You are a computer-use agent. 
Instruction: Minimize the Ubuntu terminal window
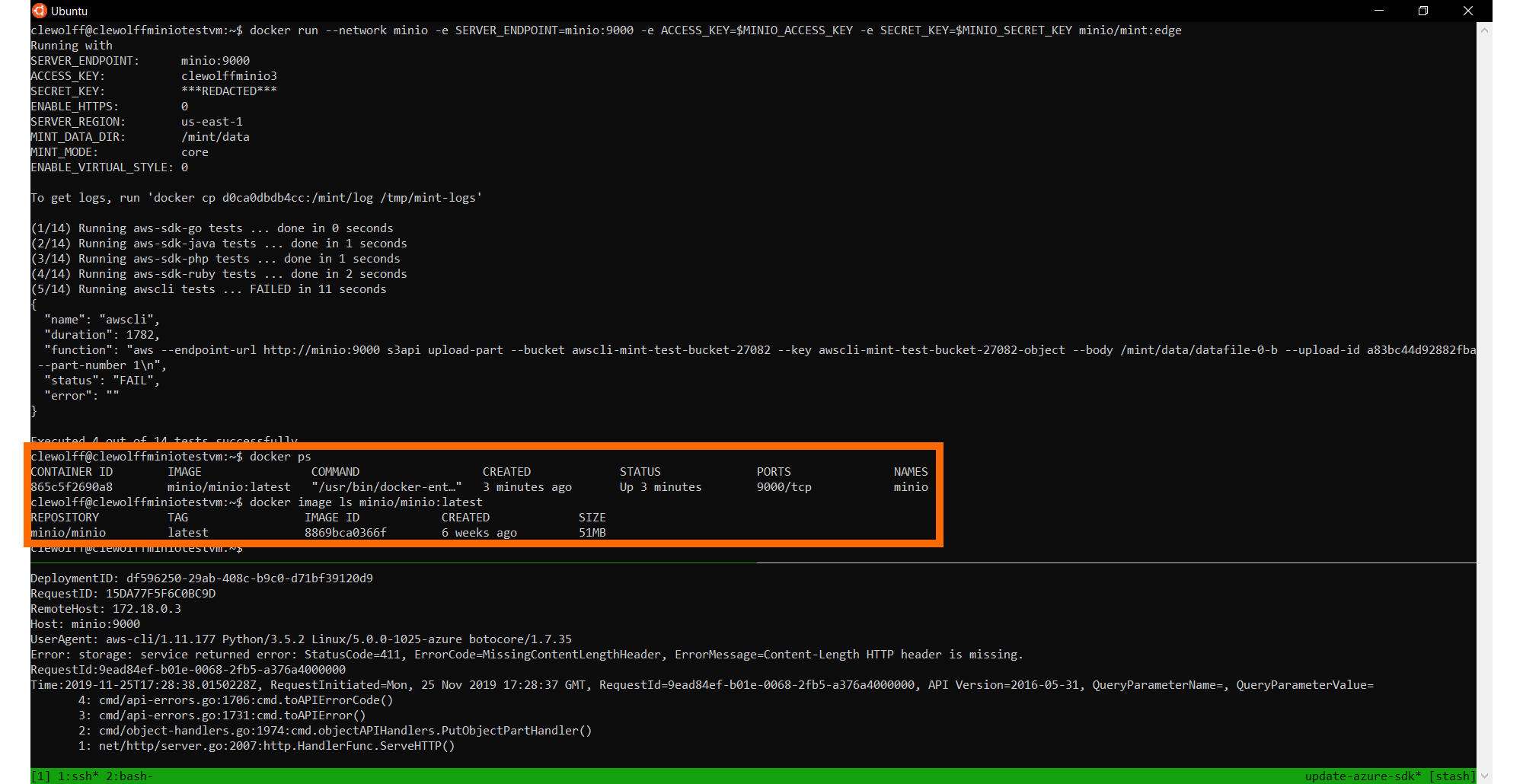(1378, 11)
